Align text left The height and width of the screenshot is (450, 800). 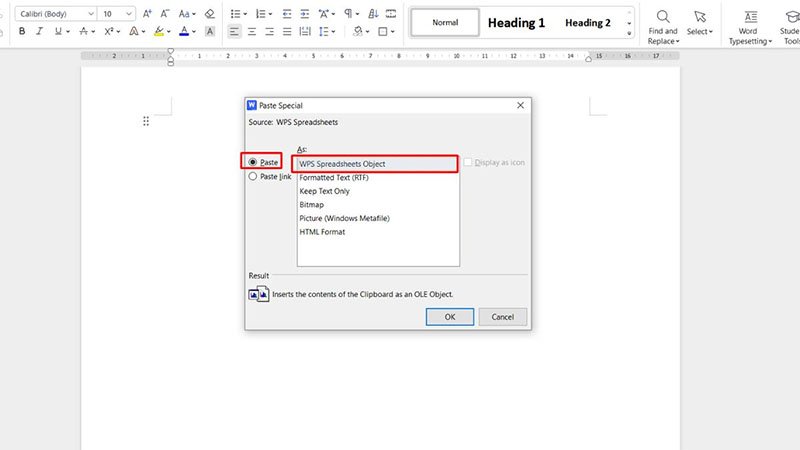pos(234,32)
